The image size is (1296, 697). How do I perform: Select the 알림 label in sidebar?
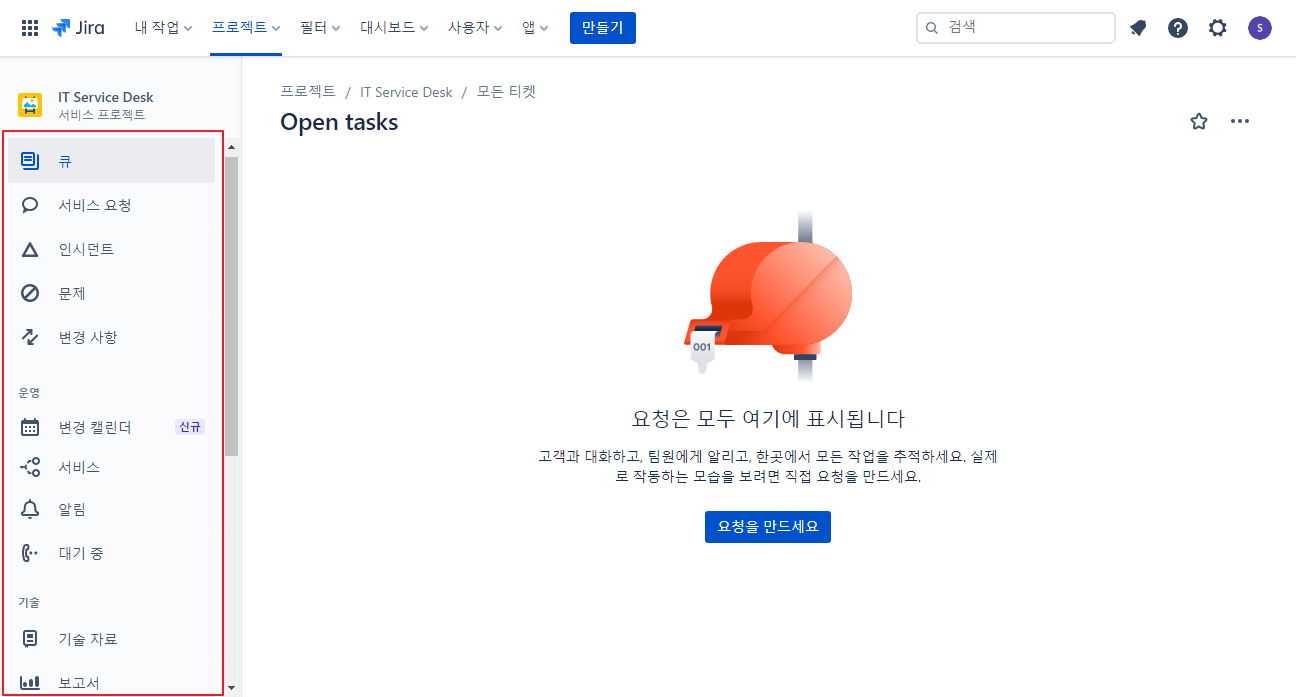[72, 509]
